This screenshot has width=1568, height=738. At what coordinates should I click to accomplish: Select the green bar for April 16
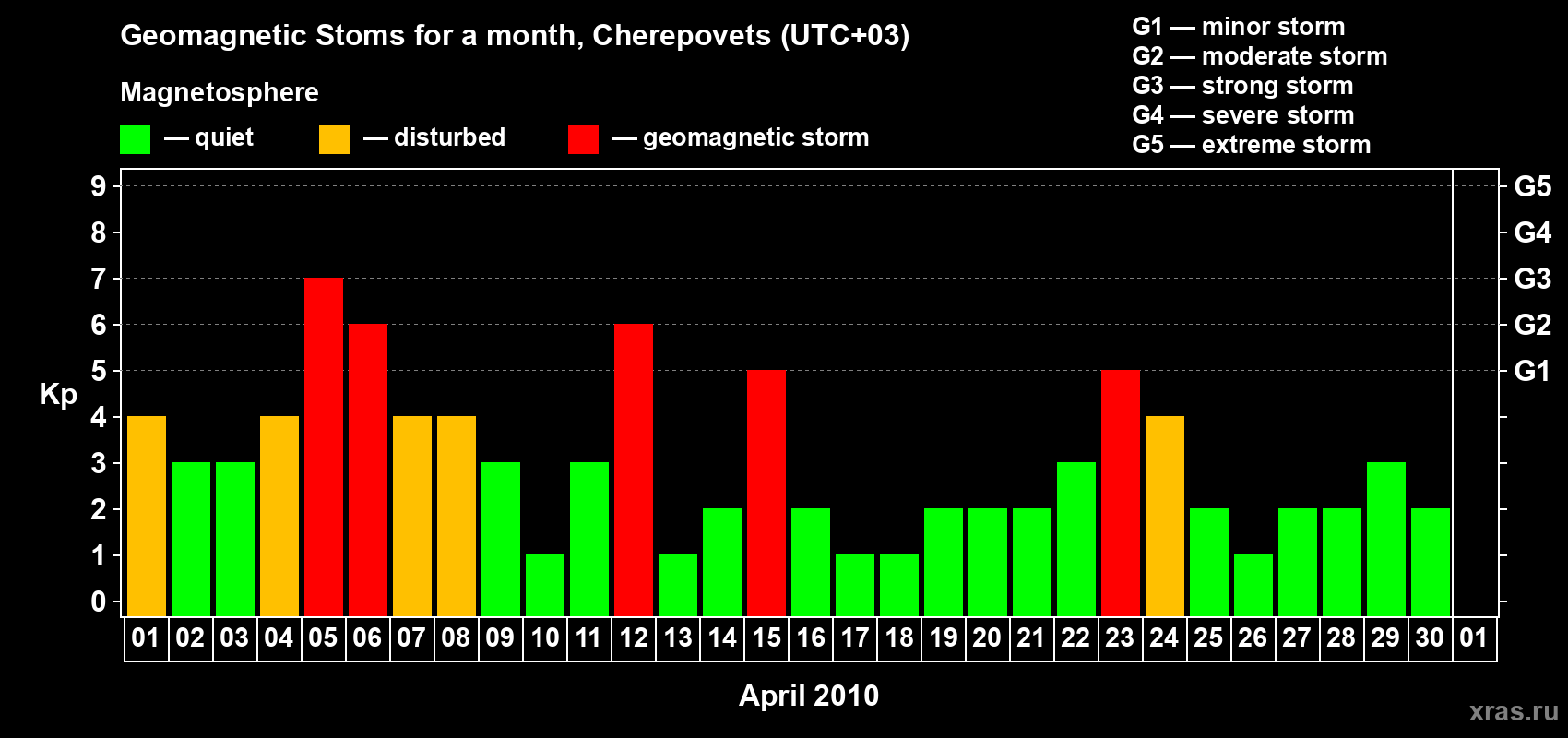(811, 563)
